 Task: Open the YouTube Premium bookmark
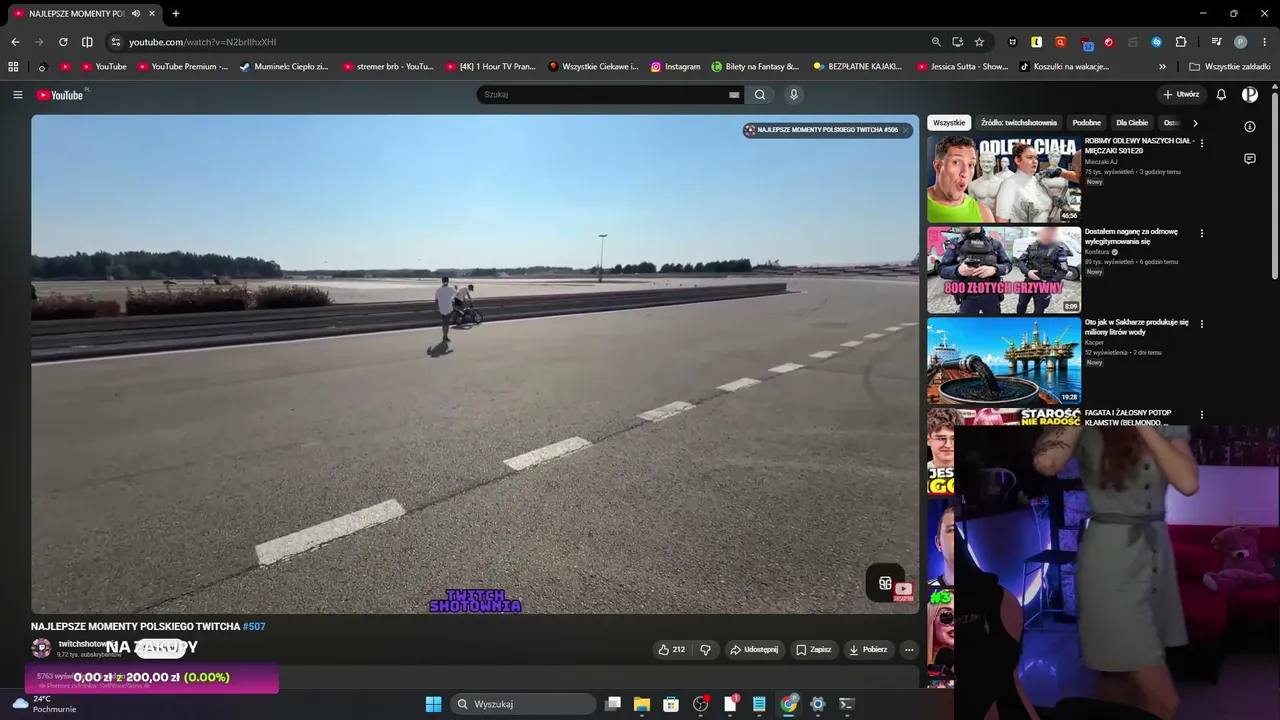click(183, 67)
